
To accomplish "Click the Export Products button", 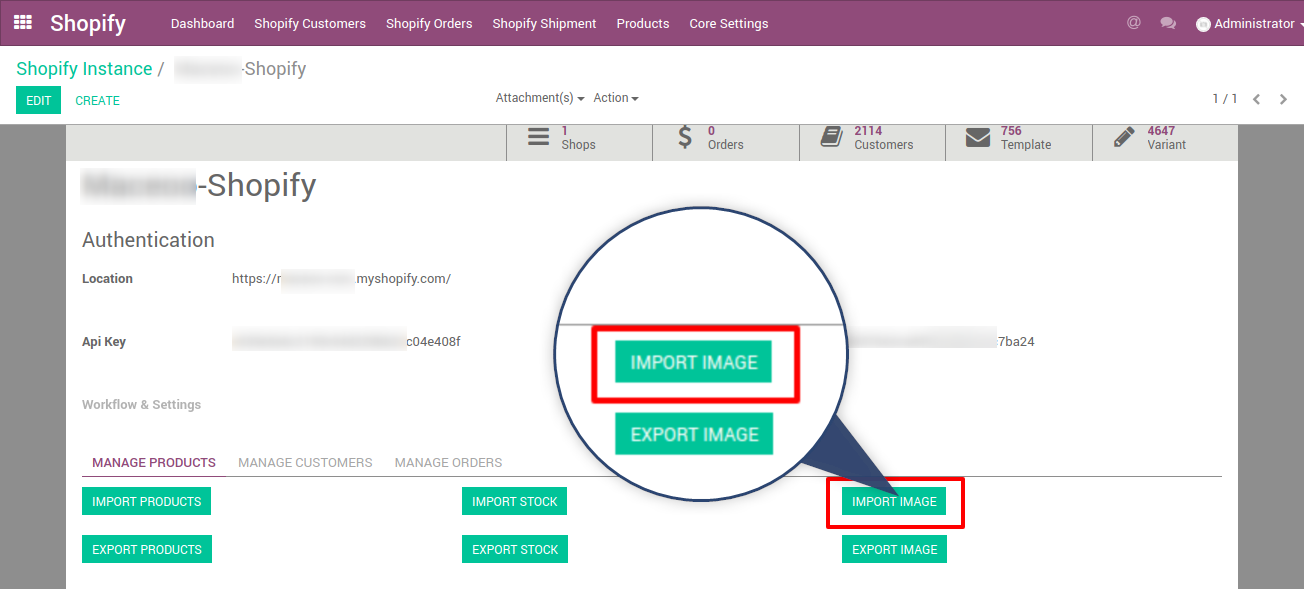I will point(147,549).
